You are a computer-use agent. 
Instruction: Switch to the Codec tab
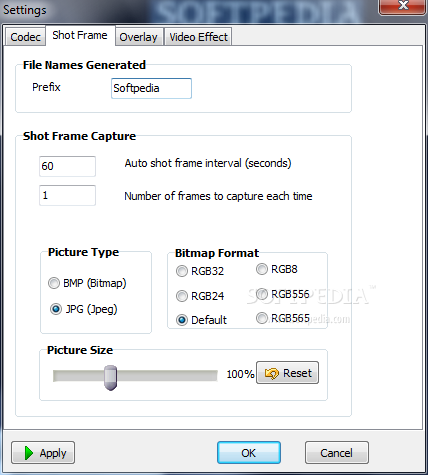(25, 37)
